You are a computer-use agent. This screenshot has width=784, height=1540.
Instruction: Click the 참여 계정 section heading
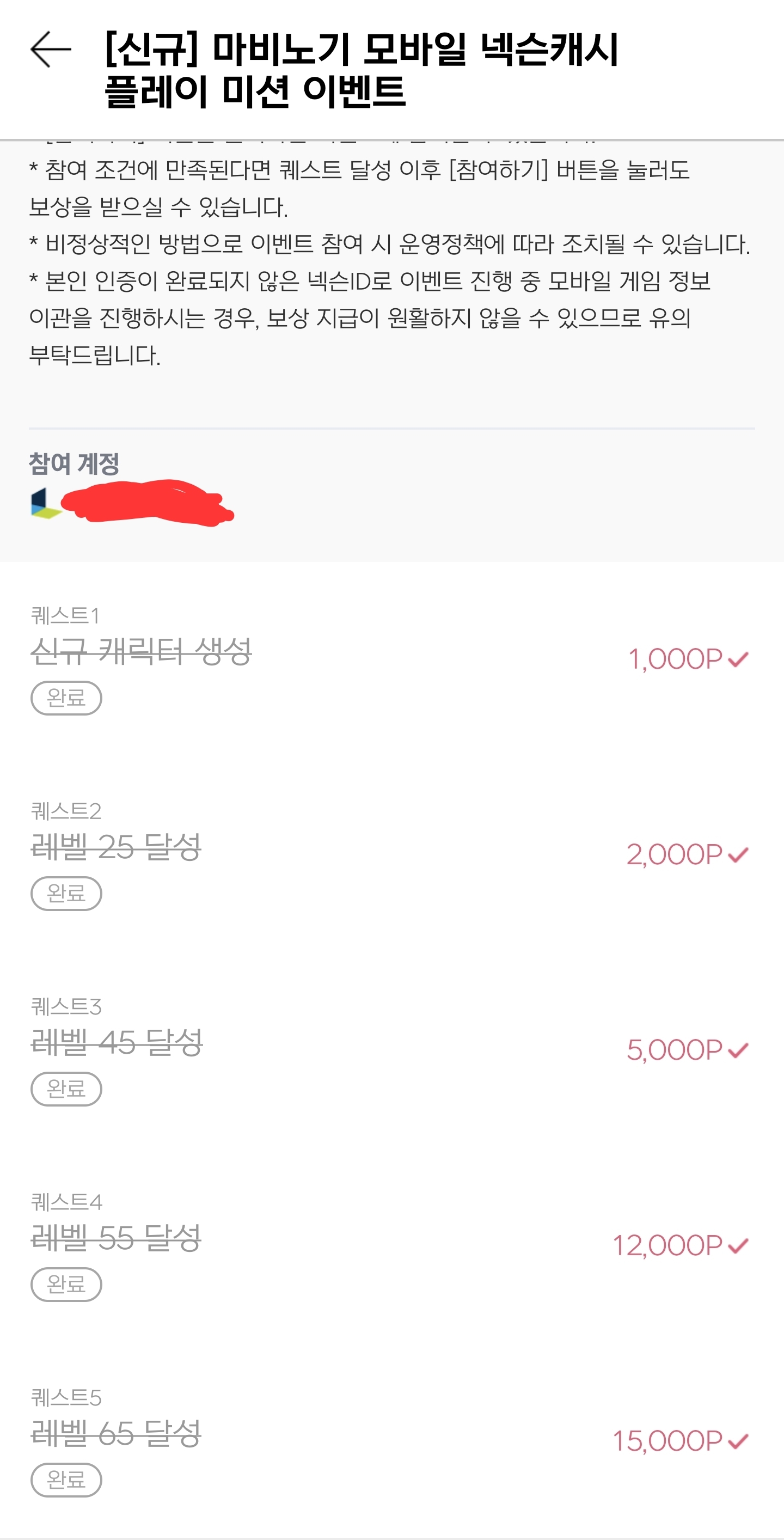pyautogui.click(x=74, y=464)
